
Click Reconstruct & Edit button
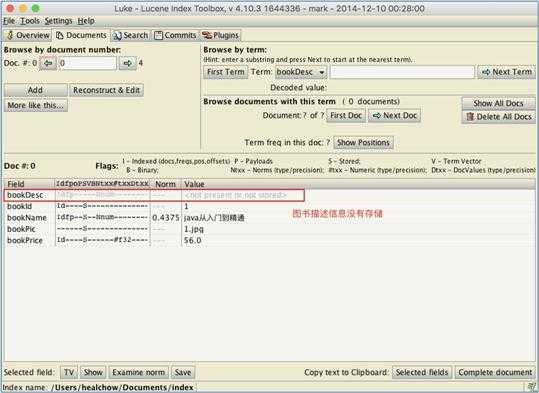click(x=106, y=90)
